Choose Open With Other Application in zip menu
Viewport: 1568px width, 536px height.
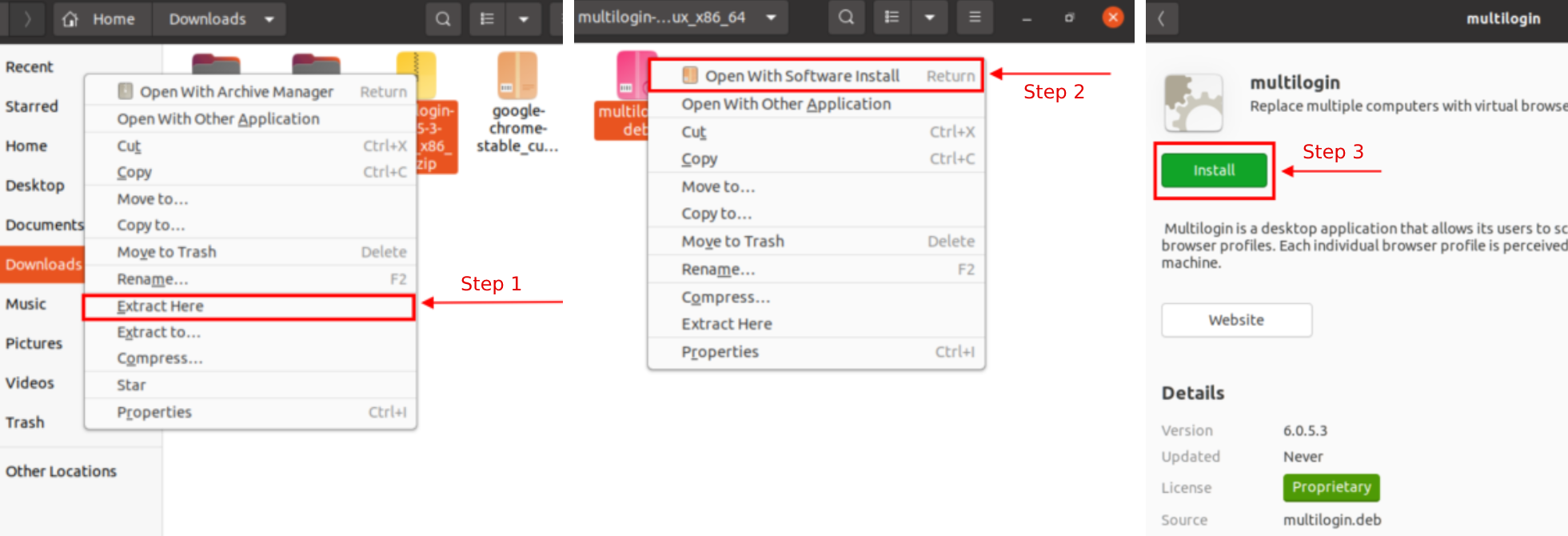click(x=250, y=118)
